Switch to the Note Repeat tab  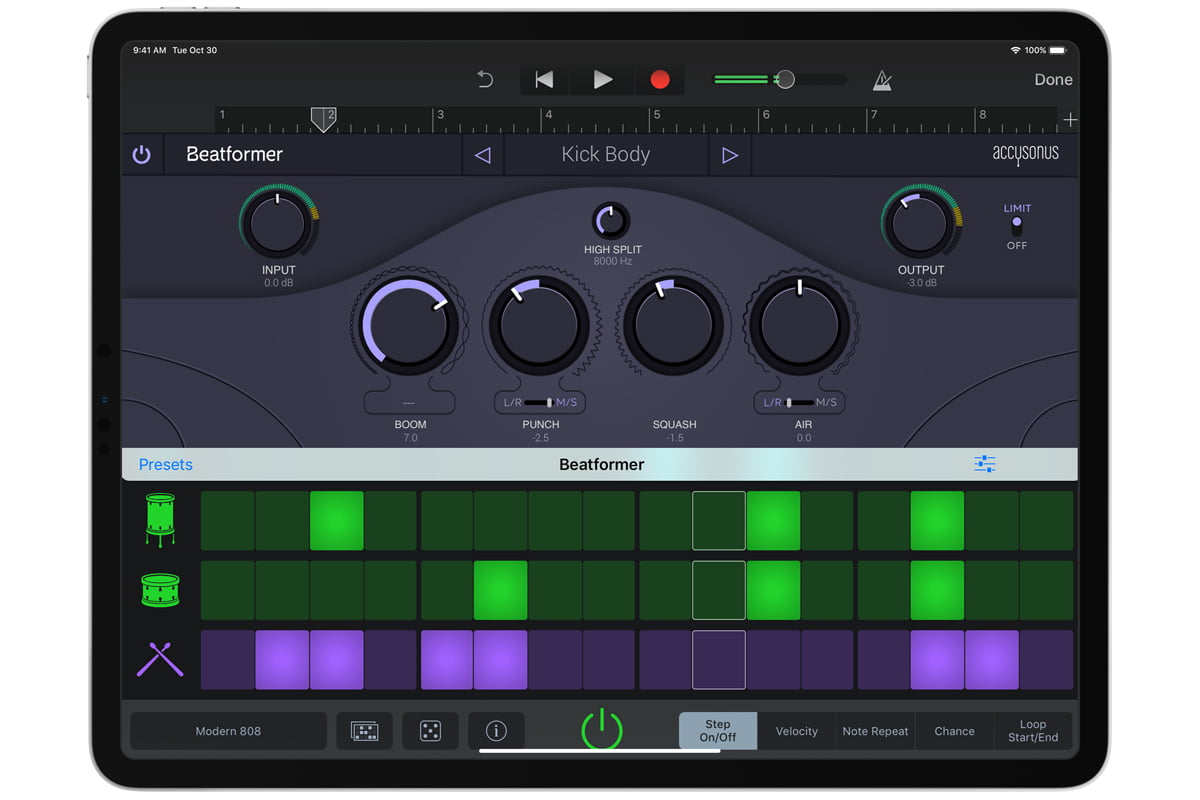point(876,731)
